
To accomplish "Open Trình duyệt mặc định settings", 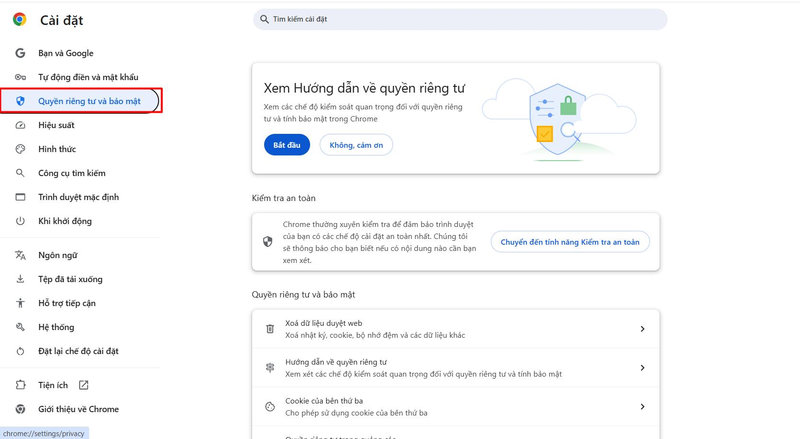I will pos(79,197).
